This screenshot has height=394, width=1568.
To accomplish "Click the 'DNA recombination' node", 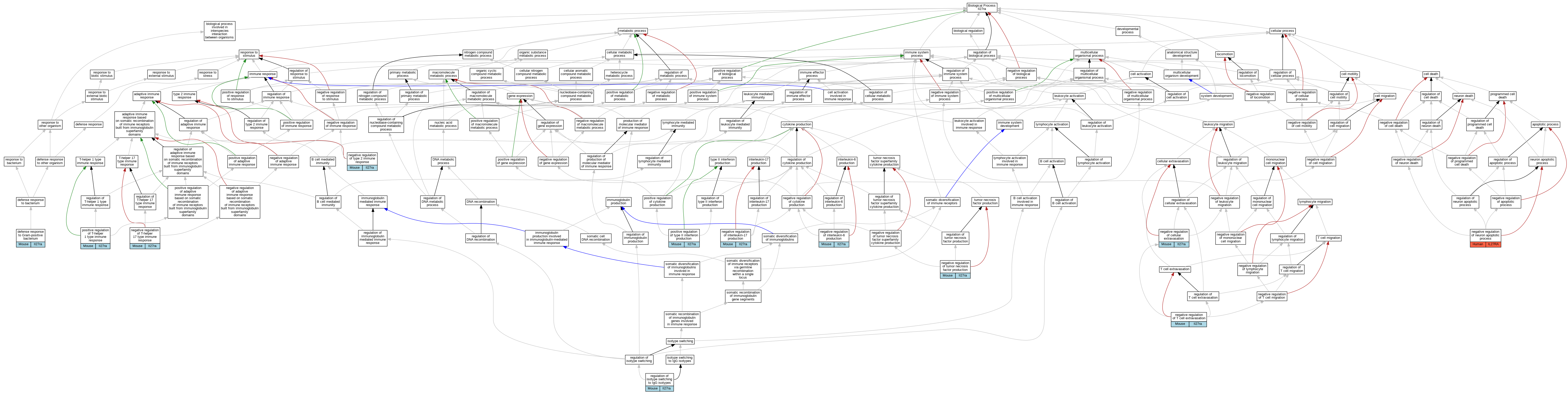I will tap(481, 201).
